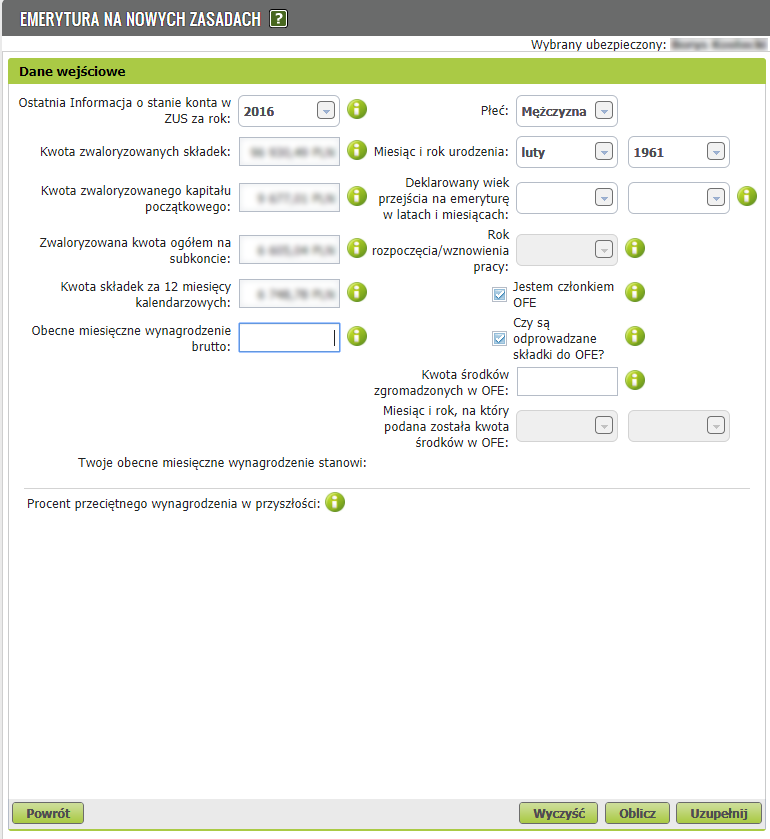The image size is (770, 839).
Task: Click Zwaloryzowana kwota ogółem na subkoncie field
Action: pyautogui.click(x=289, y=249)
